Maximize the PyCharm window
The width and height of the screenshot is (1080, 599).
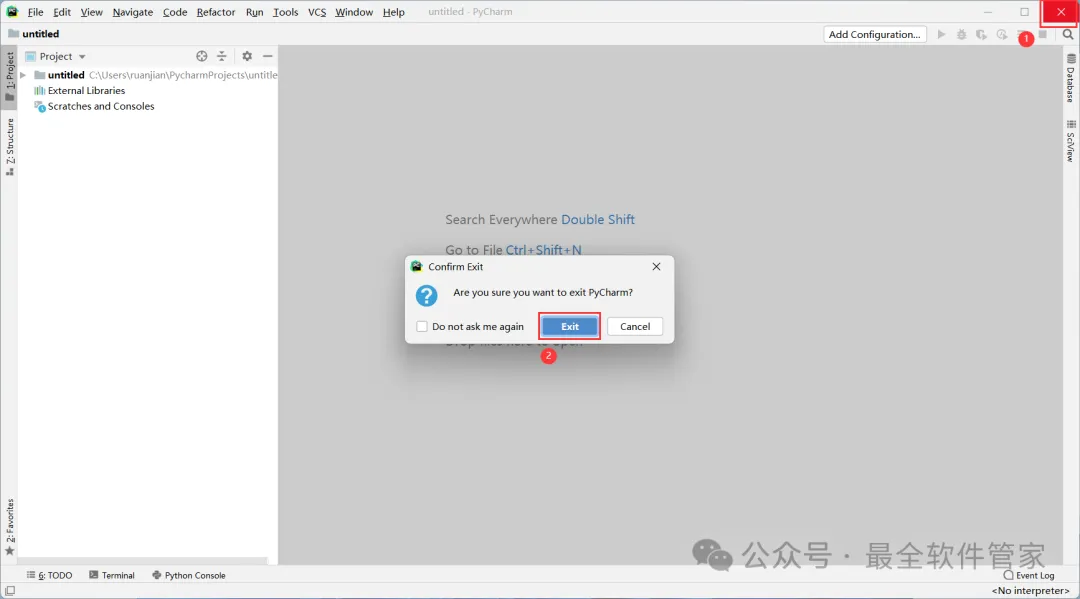point(1024,12)
